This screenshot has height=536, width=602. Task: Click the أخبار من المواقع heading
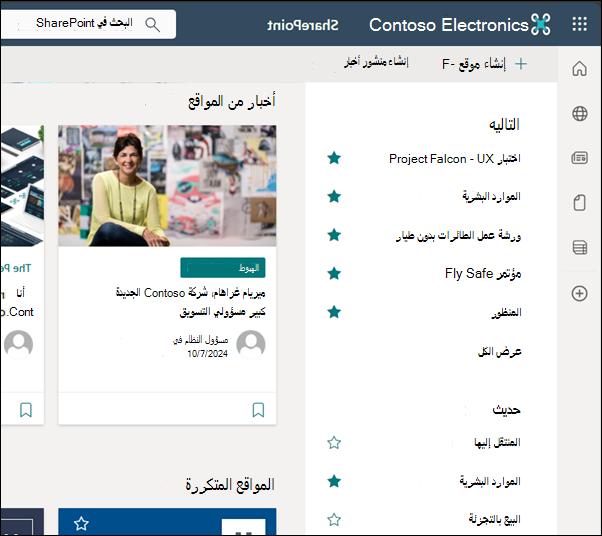click(x=232, y=101)
